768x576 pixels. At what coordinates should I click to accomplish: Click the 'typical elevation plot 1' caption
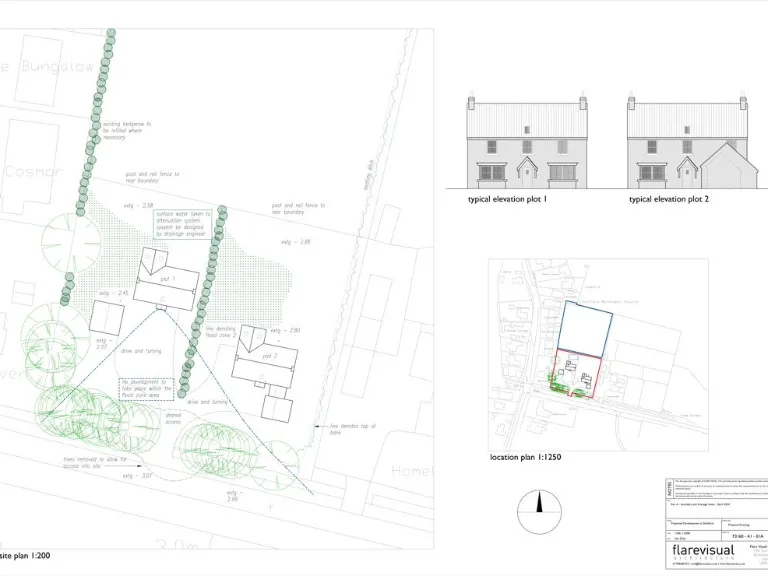click(507, 200)
